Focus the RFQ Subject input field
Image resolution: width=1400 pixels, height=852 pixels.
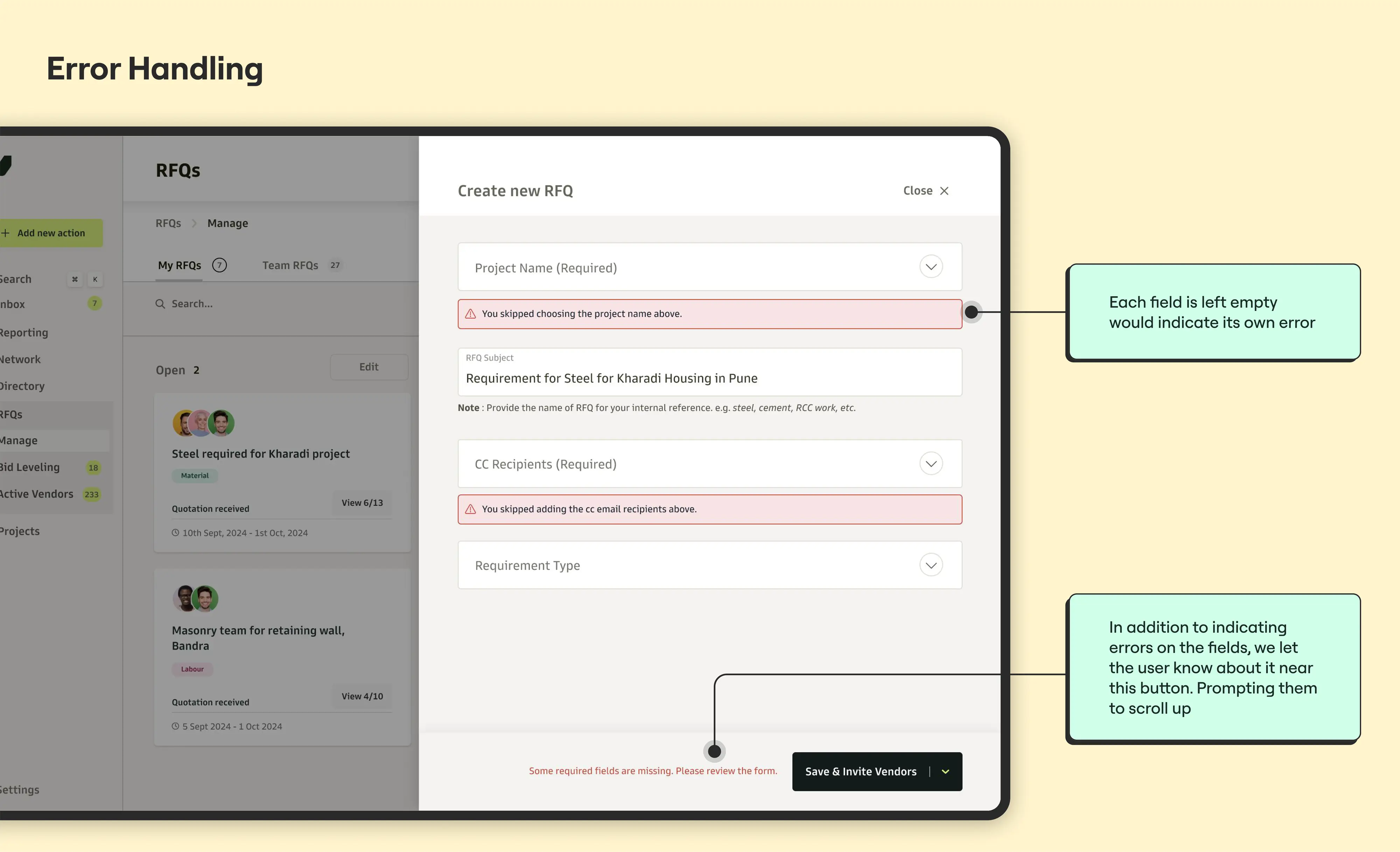click(710, 372)
